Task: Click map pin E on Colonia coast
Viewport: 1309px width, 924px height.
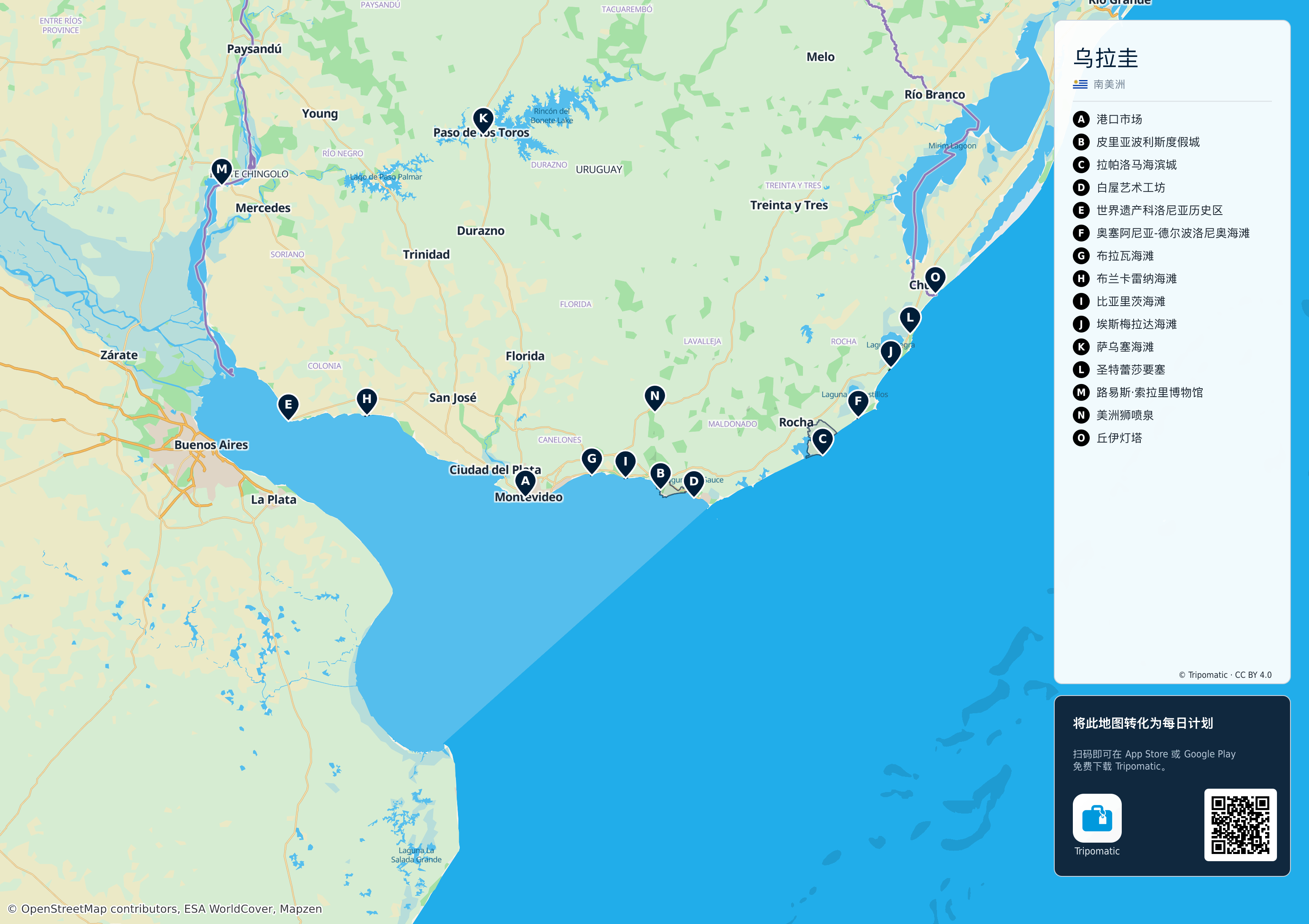Action: coord(288,406)
